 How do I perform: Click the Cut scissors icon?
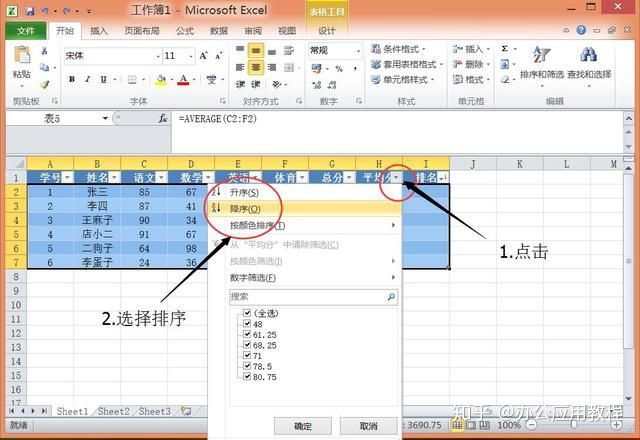tap(44, 51)
